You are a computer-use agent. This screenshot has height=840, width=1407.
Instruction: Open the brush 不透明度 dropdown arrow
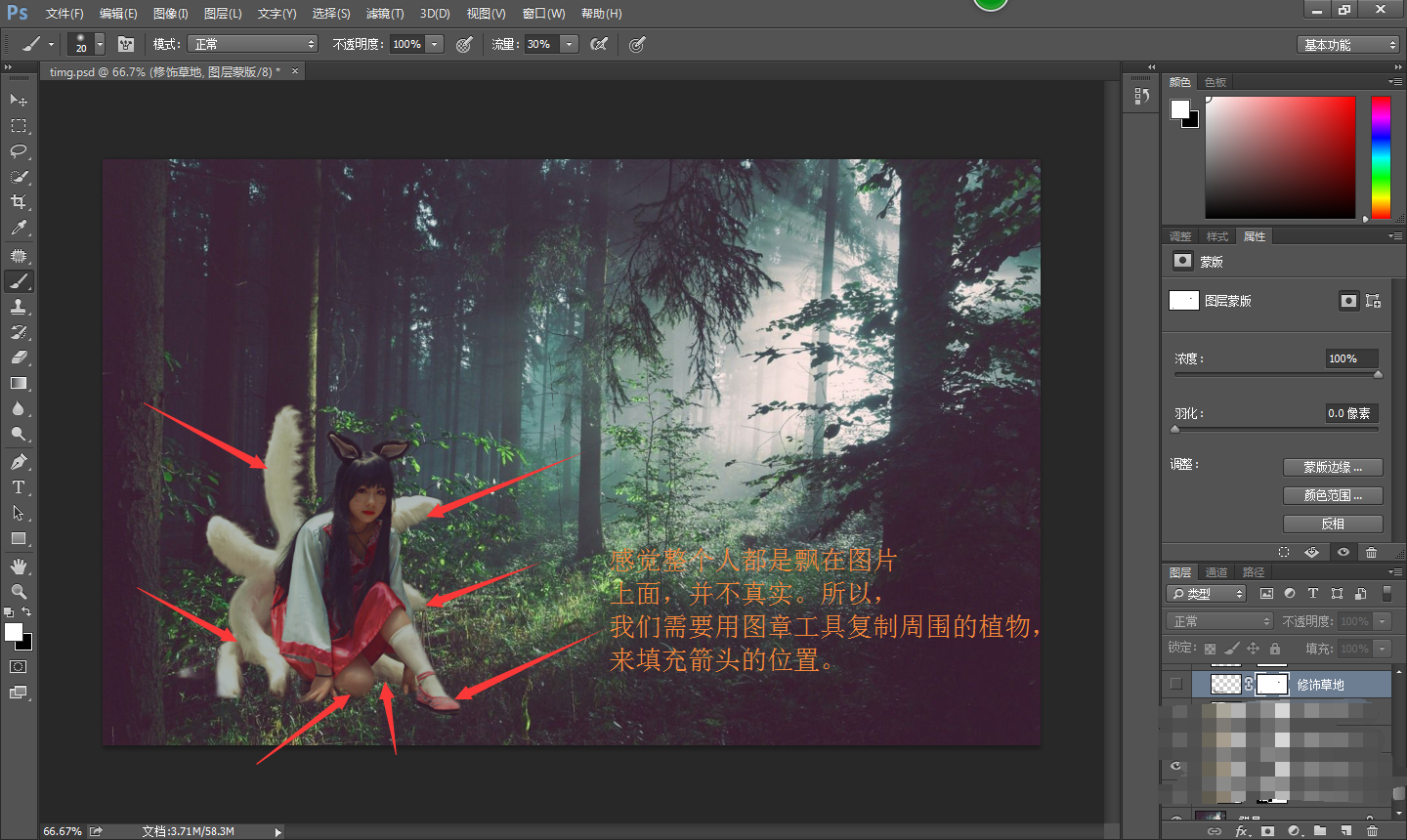coord(435,44)
